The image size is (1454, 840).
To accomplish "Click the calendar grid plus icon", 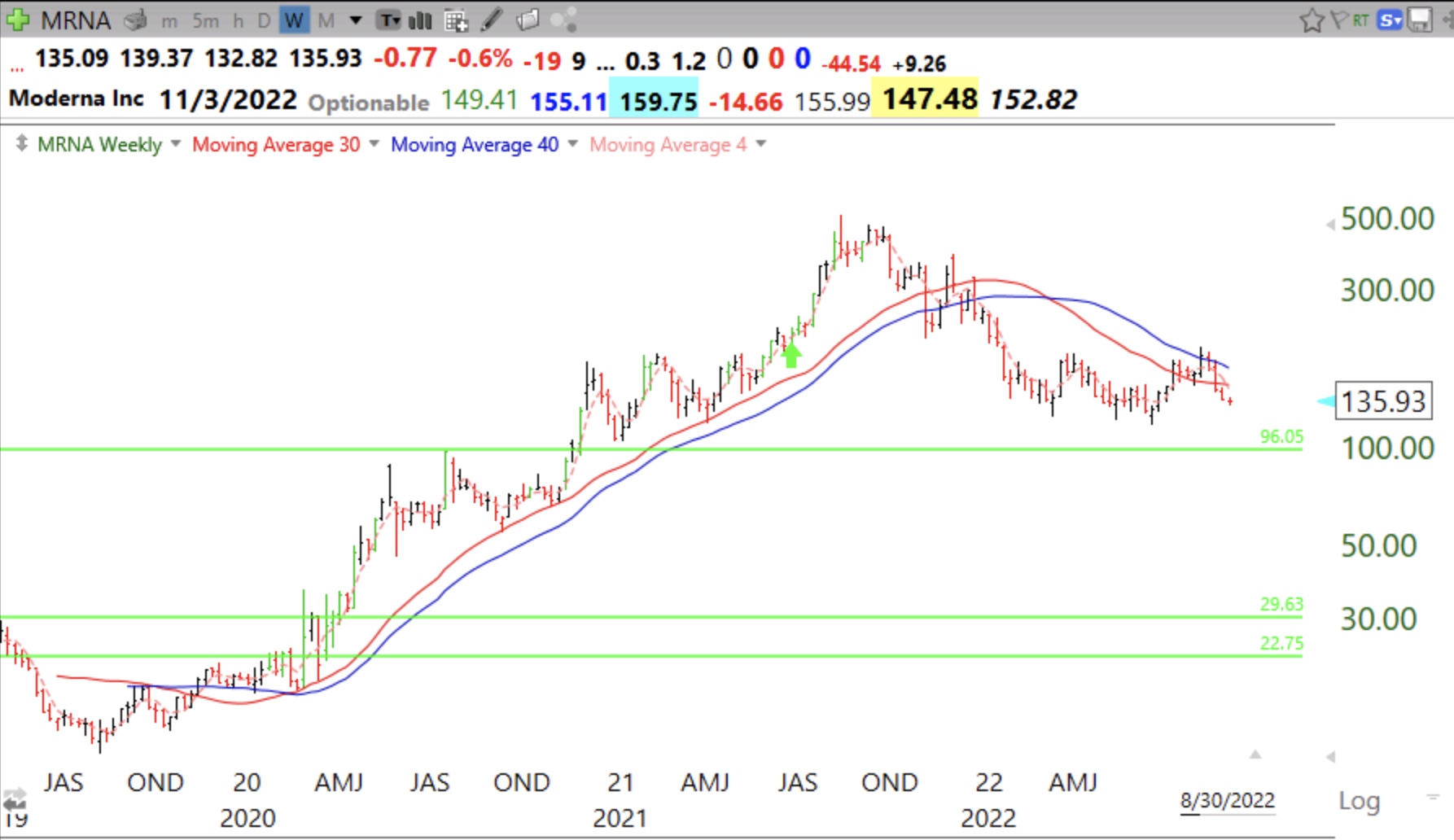I will tap(457, 20).
